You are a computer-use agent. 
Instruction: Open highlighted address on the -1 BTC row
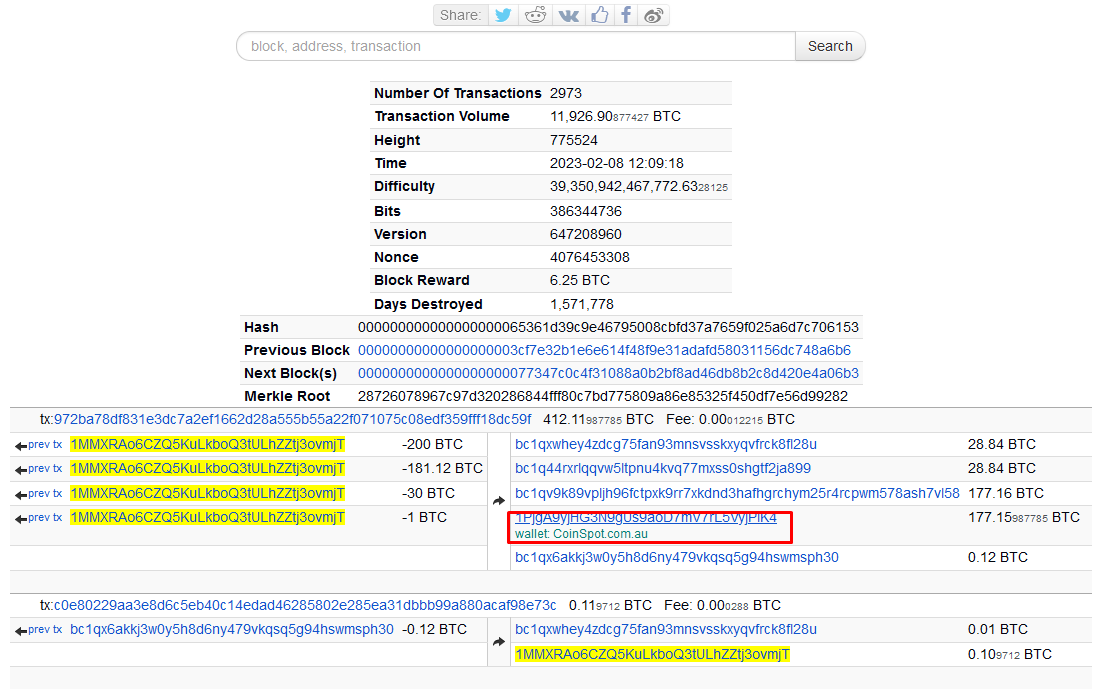coord(207,518)
